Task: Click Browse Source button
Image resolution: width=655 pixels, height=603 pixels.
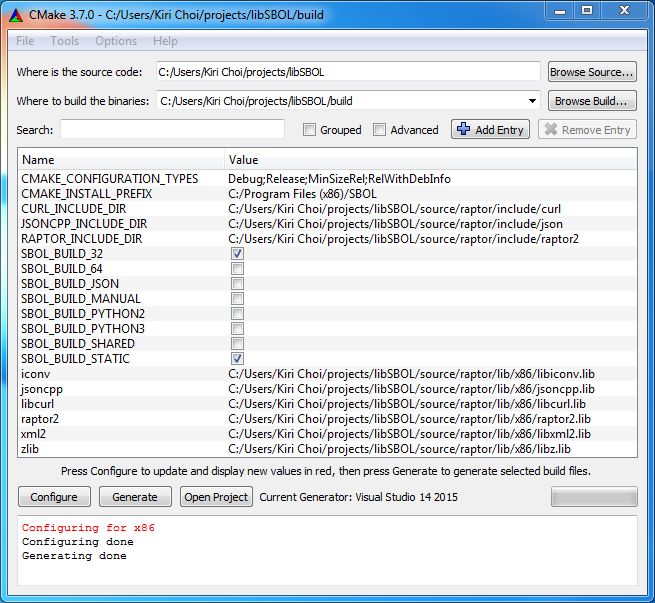Action: (x=592, y=72)
